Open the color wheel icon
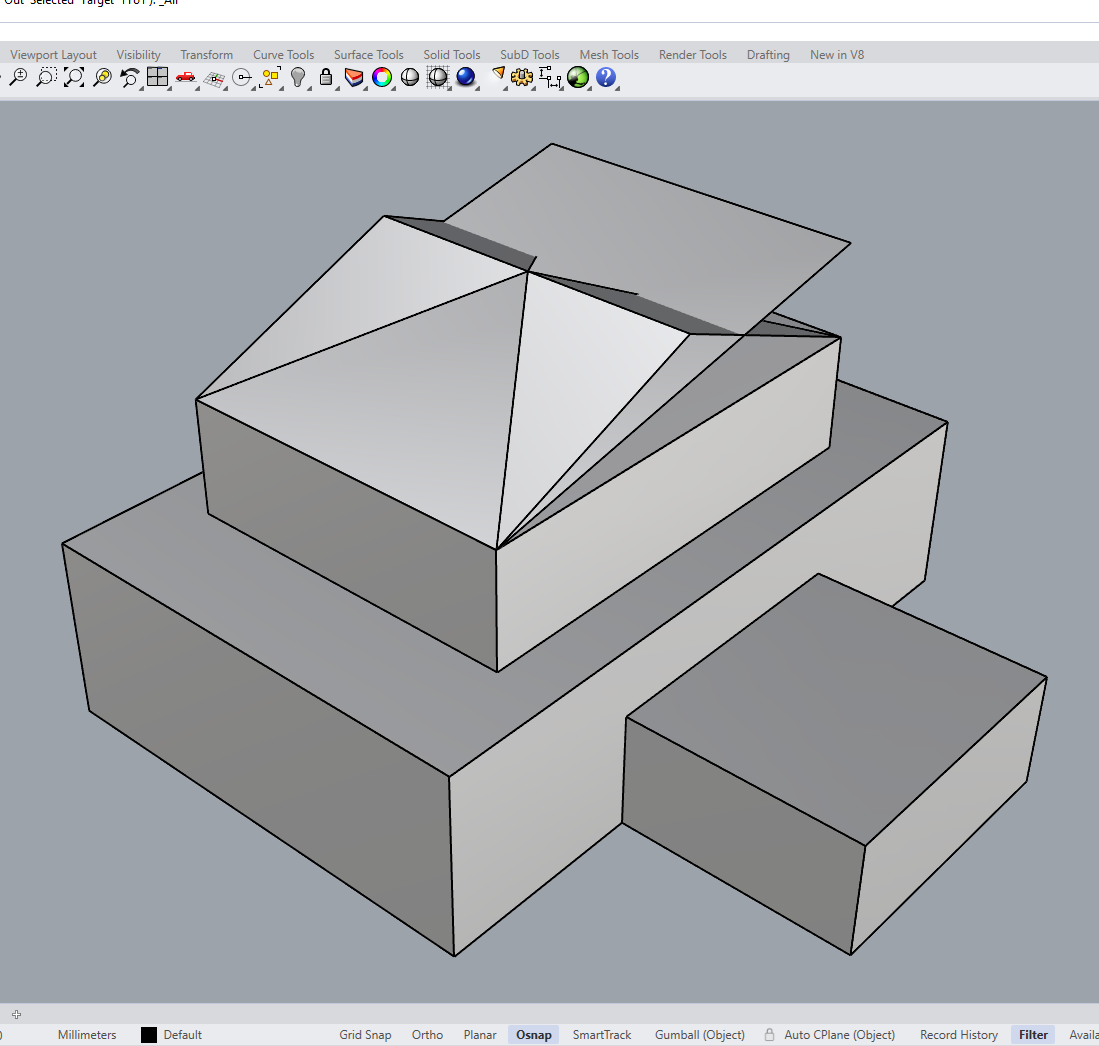 tap(382, 77)
